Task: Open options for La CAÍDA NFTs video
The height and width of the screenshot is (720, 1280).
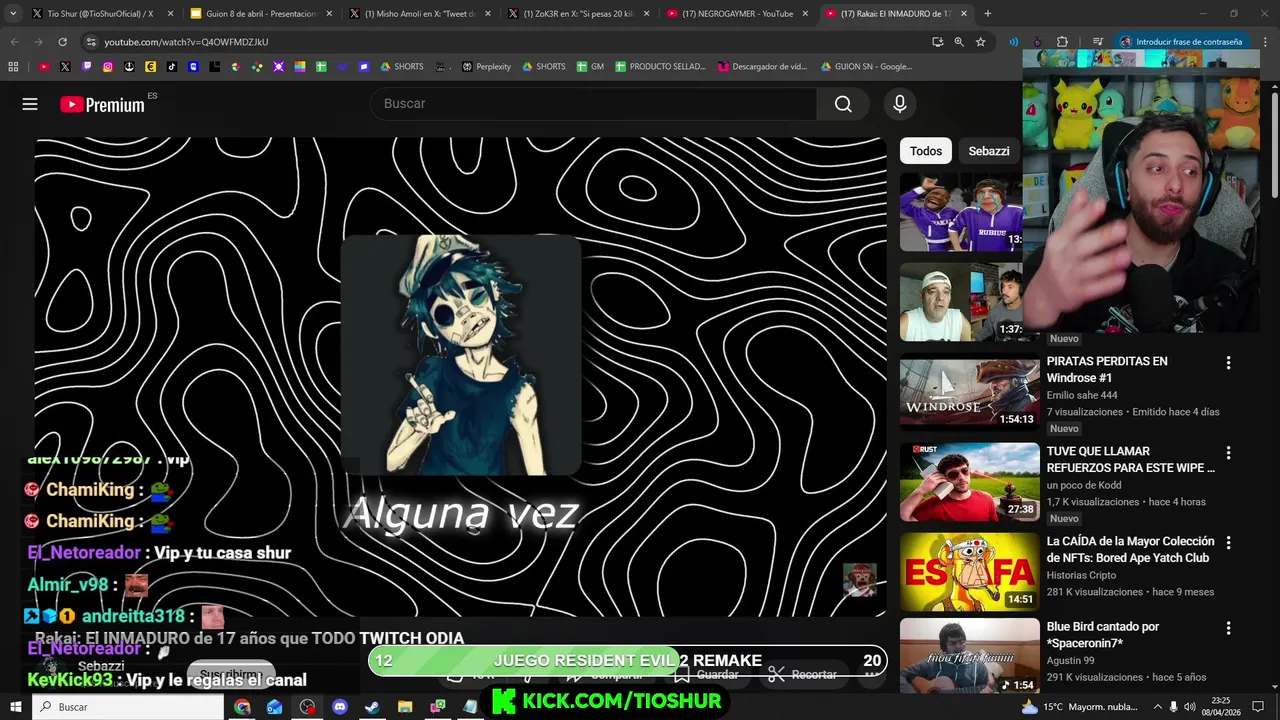Action: (x=1228, y=543)
